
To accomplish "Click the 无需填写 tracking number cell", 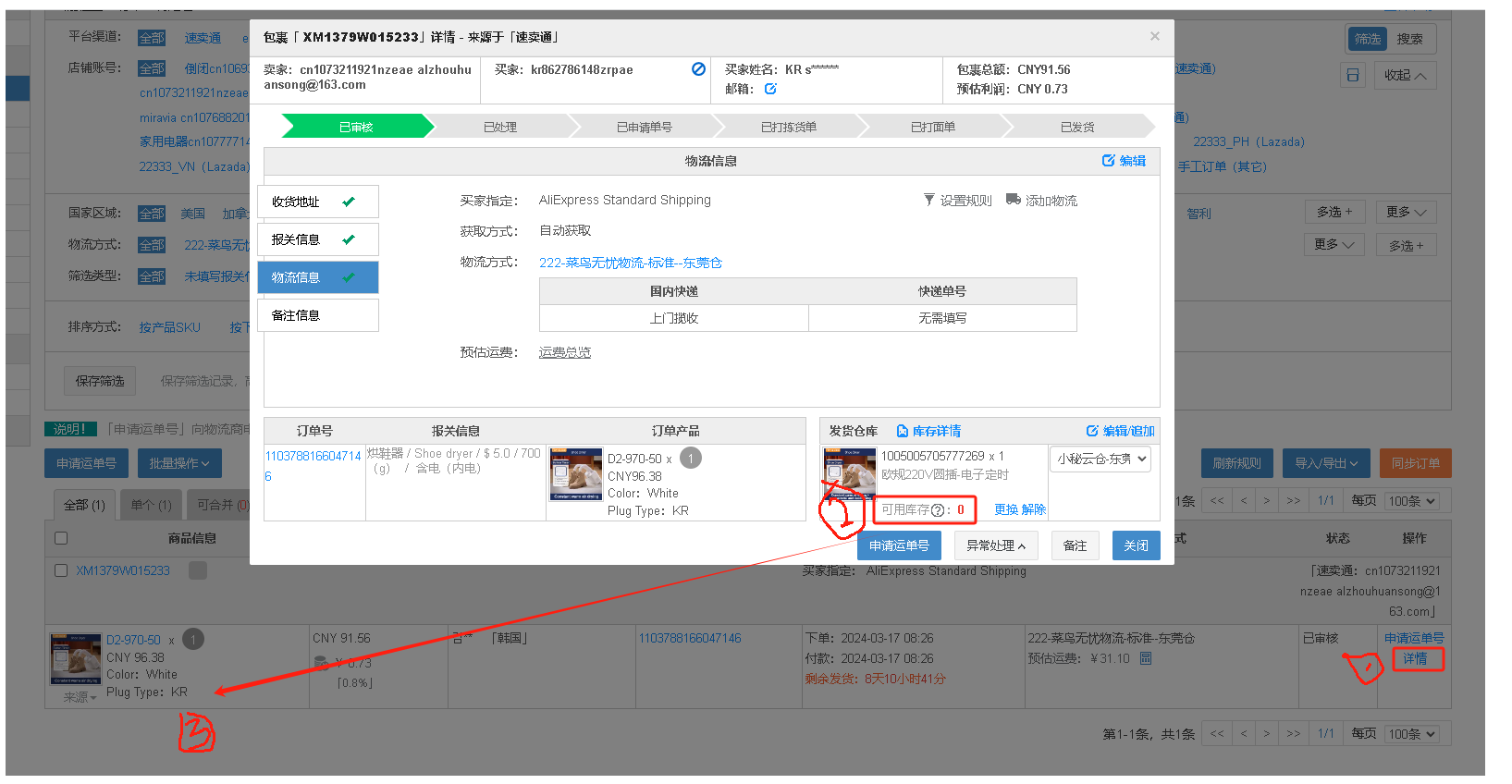I will point(942,318).
